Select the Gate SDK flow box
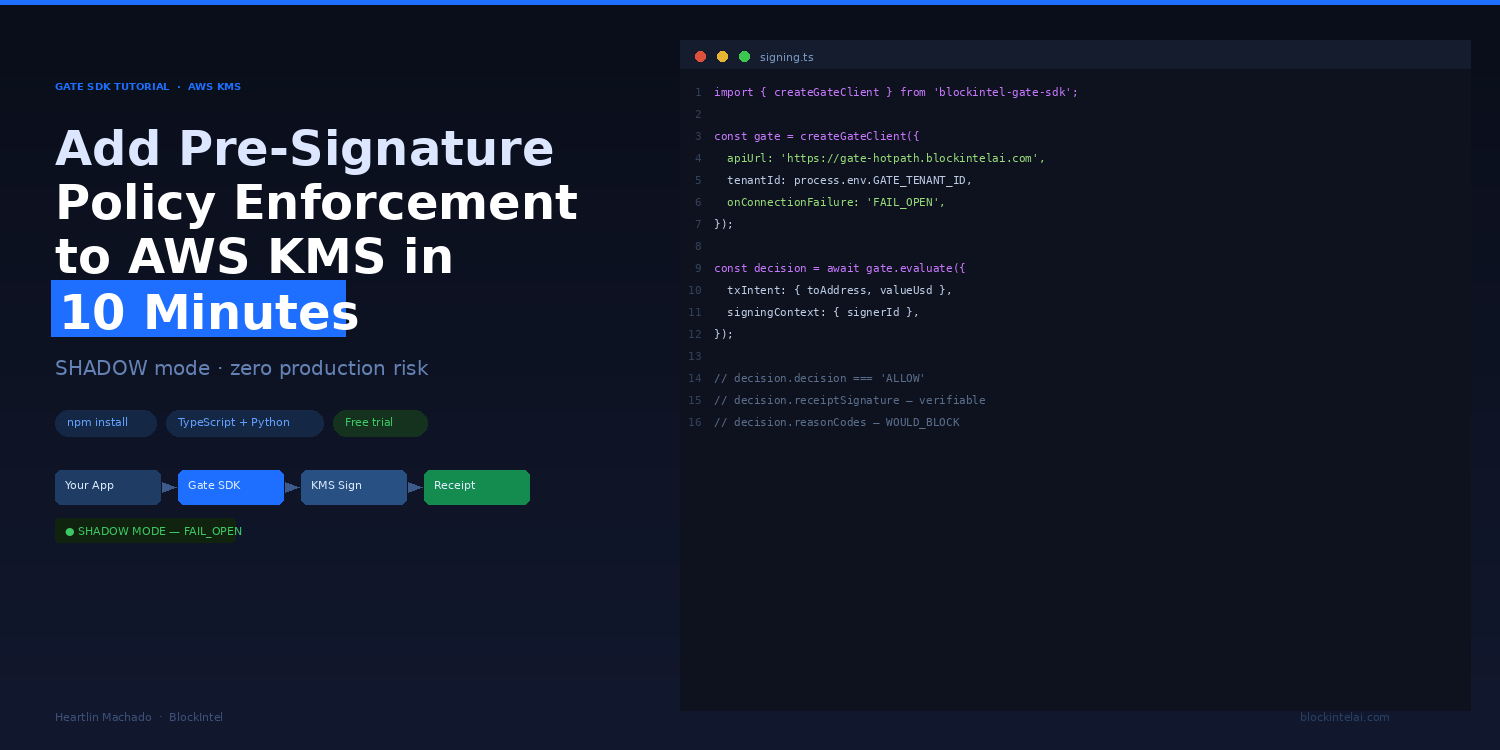 [x=231, y=487]
